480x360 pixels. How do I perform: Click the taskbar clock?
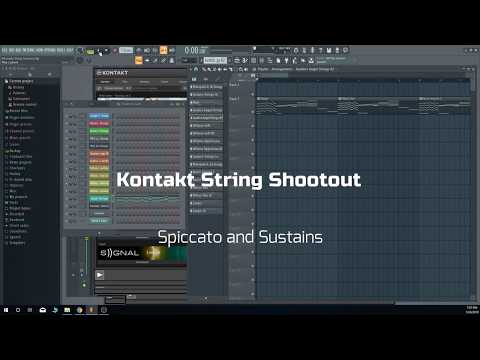(x=472, y=310)
